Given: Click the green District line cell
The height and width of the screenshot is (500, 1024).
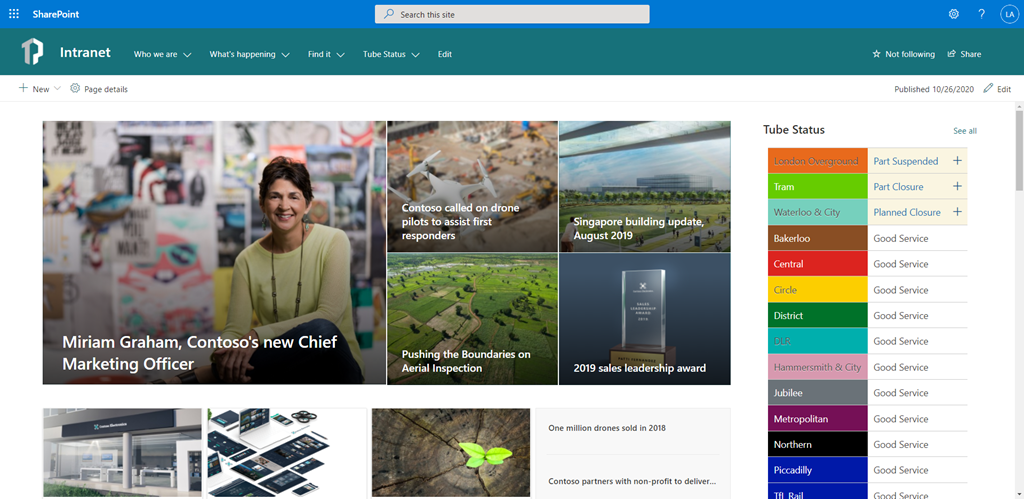Looking at the screenshot, I should pos(818,315).
